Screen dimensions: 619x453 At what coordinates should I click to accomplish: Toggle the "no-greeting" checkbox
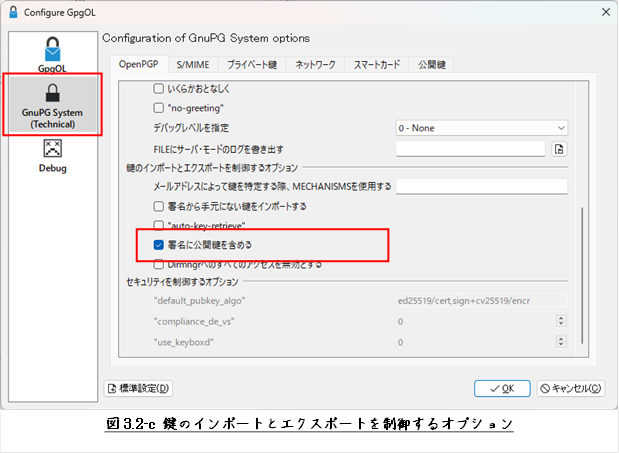pos(158,107)
